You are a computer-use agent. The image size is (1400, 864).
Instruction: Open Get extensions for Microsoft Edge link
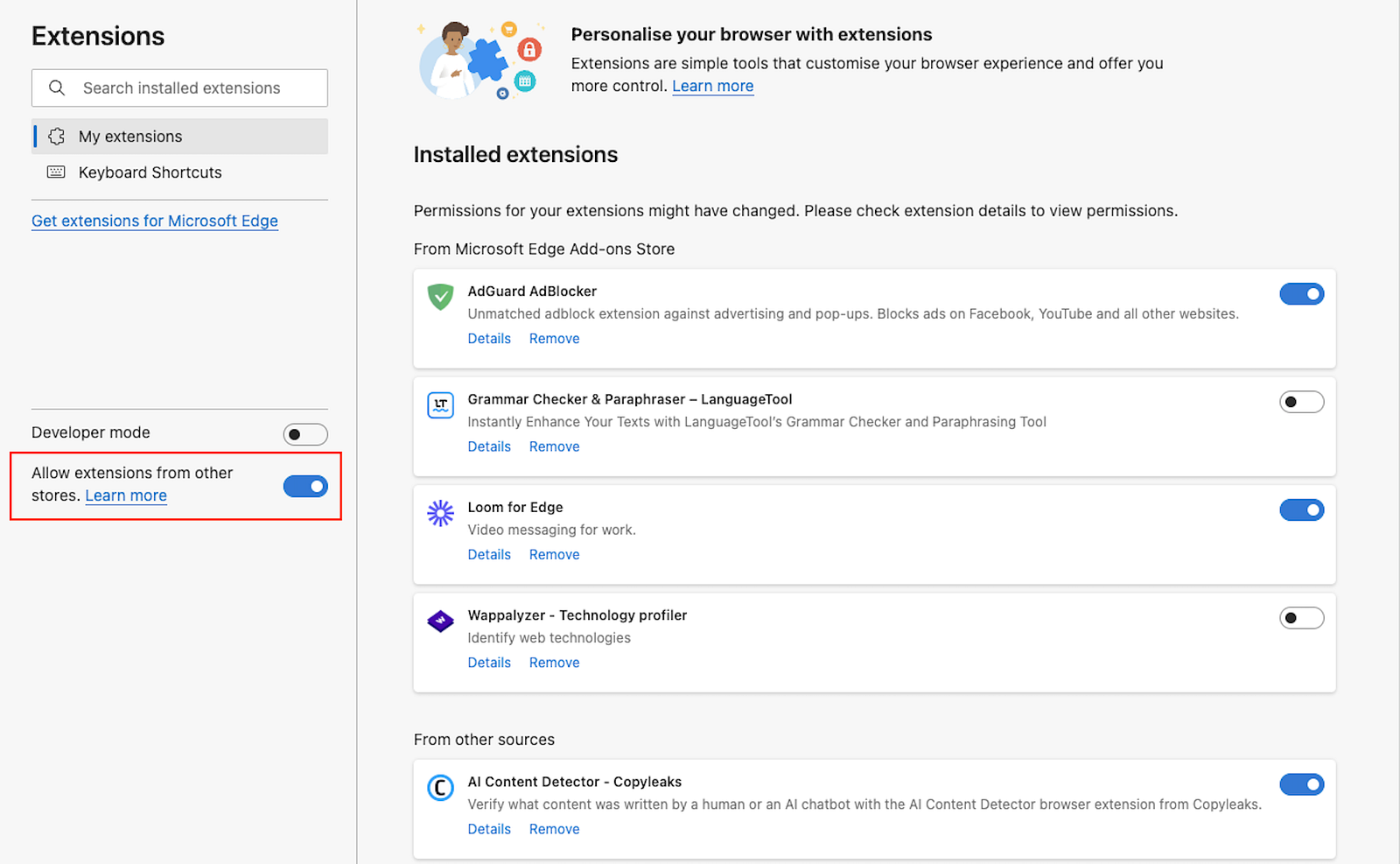click(x=155, y=221)
